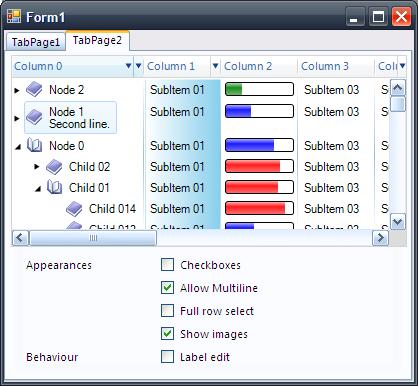
Task: Click the Column 3 header
Action: 336,66
